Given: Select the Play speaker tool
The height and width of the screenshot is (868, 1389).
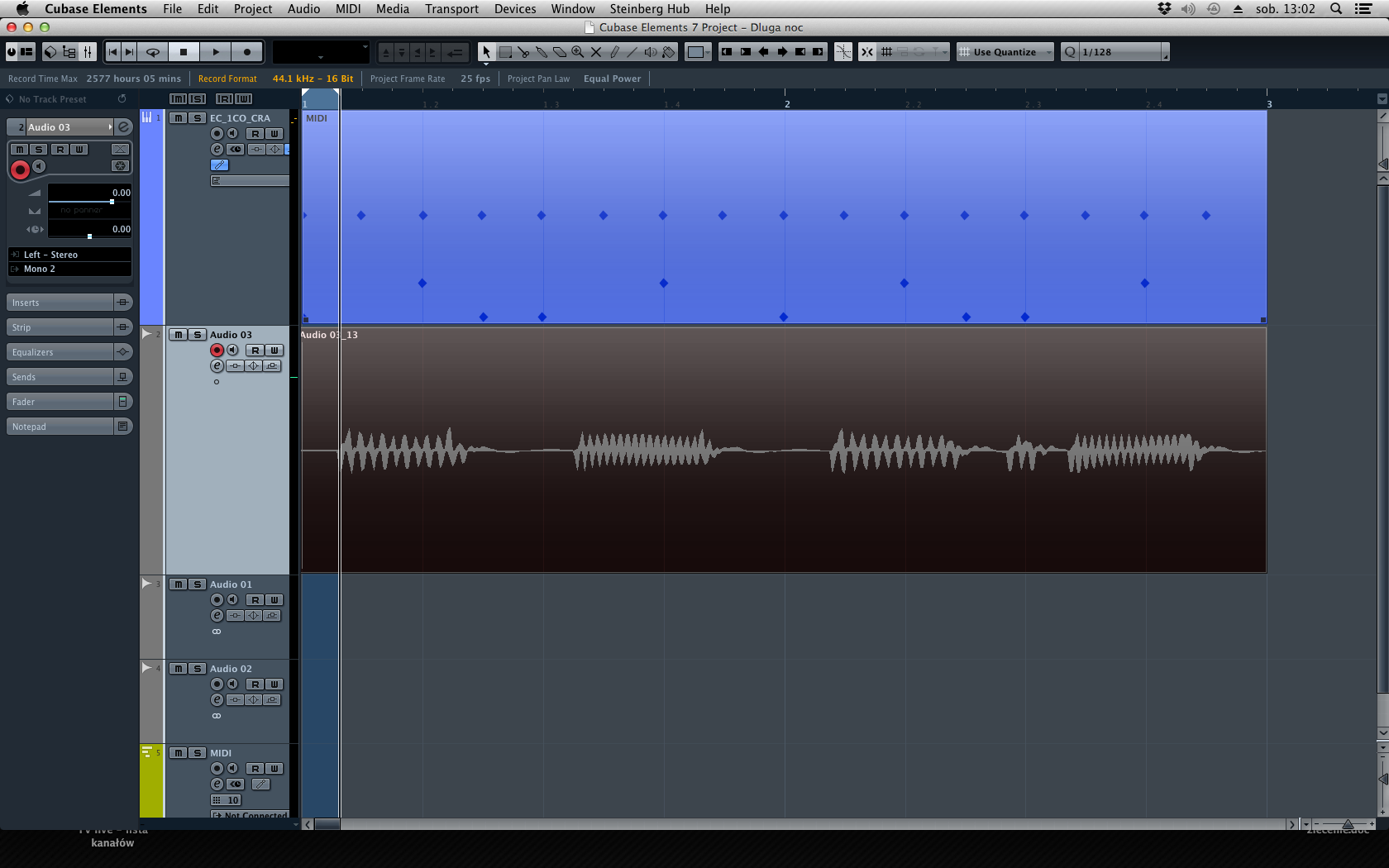Looking at the screenshot, I should [651, 52].
